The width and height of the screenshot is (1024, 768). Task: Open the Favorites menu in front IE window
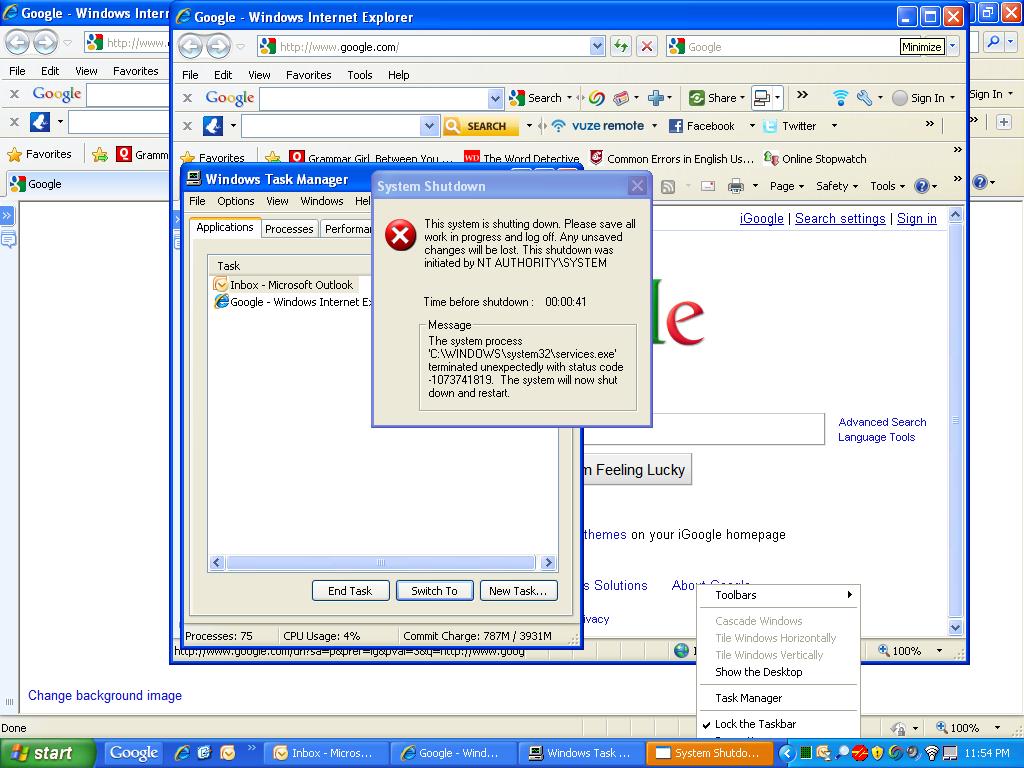pyautogui.click(x=308, y=75)
